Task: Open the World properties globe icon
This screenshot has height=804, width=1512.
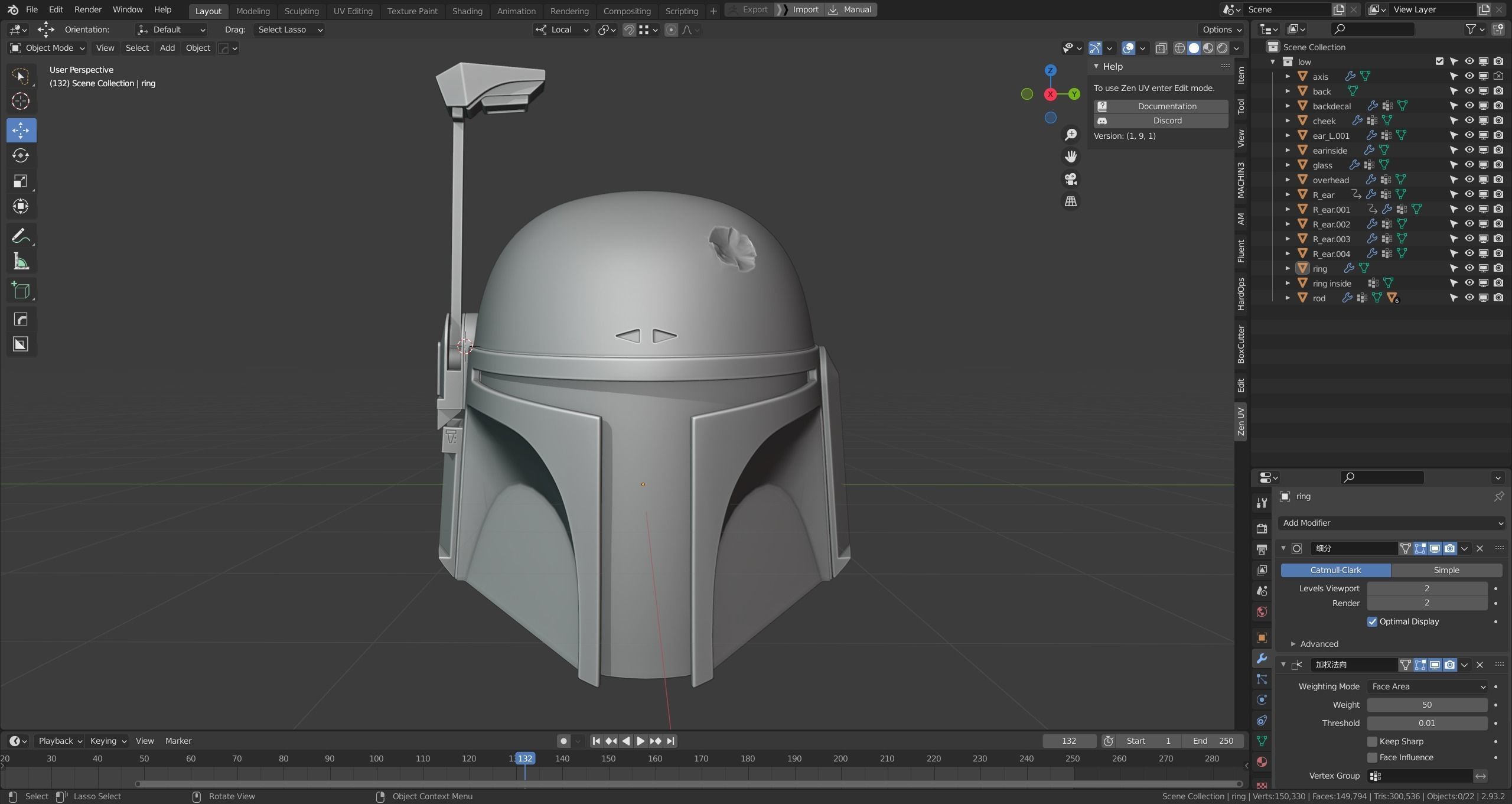Action: [1262, 611]
